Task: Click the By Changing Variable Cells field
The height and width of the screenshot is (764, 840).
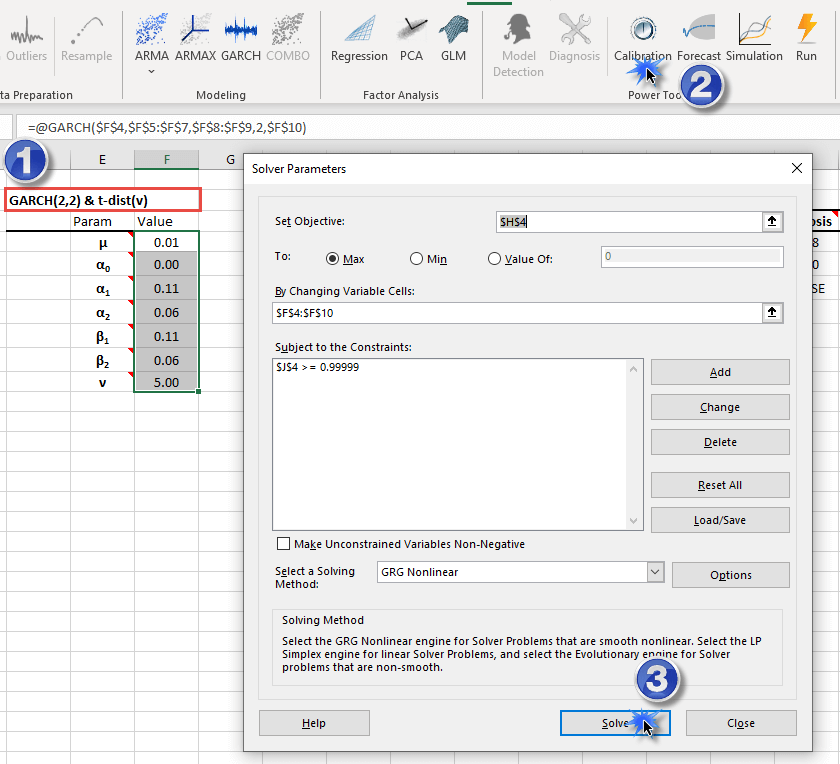Action: [x=515, y=313]
